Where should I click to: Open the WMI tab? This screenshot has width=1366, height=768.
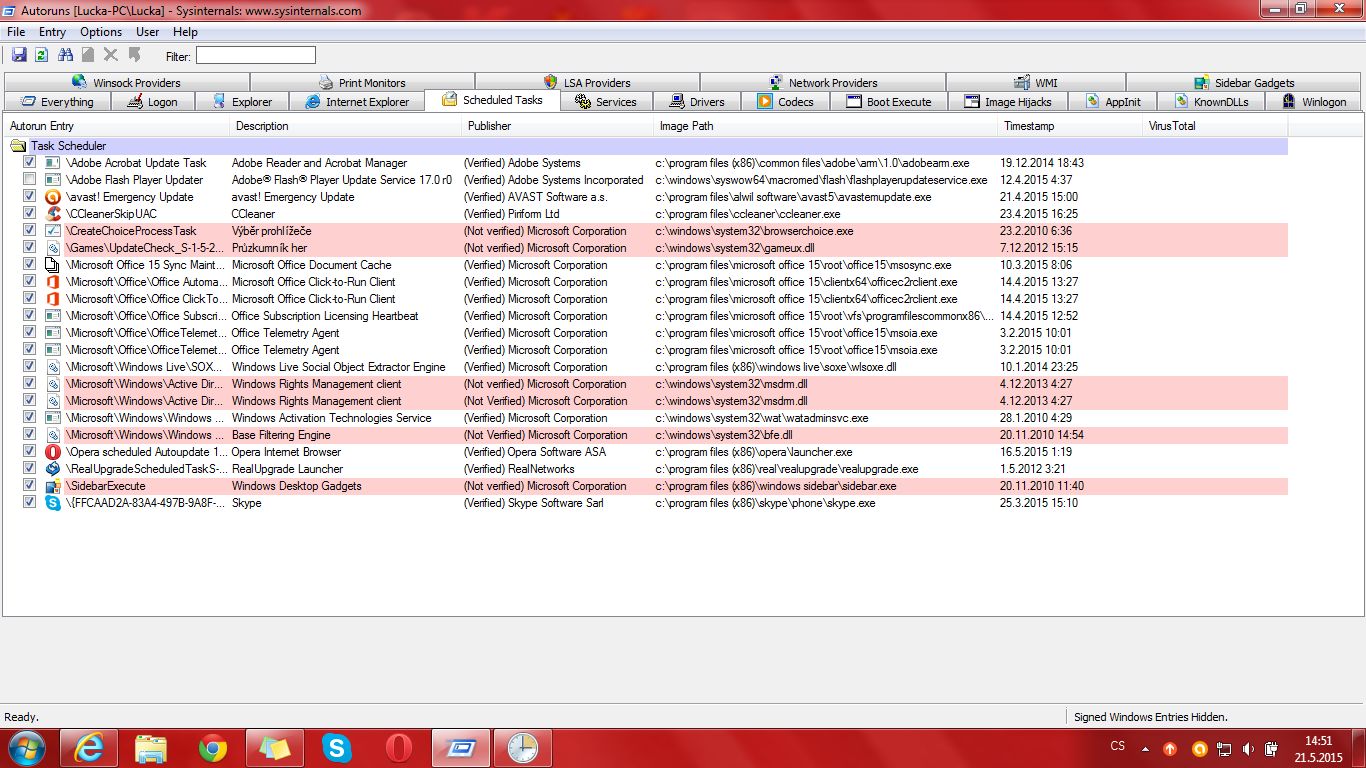click(1035, 82)
